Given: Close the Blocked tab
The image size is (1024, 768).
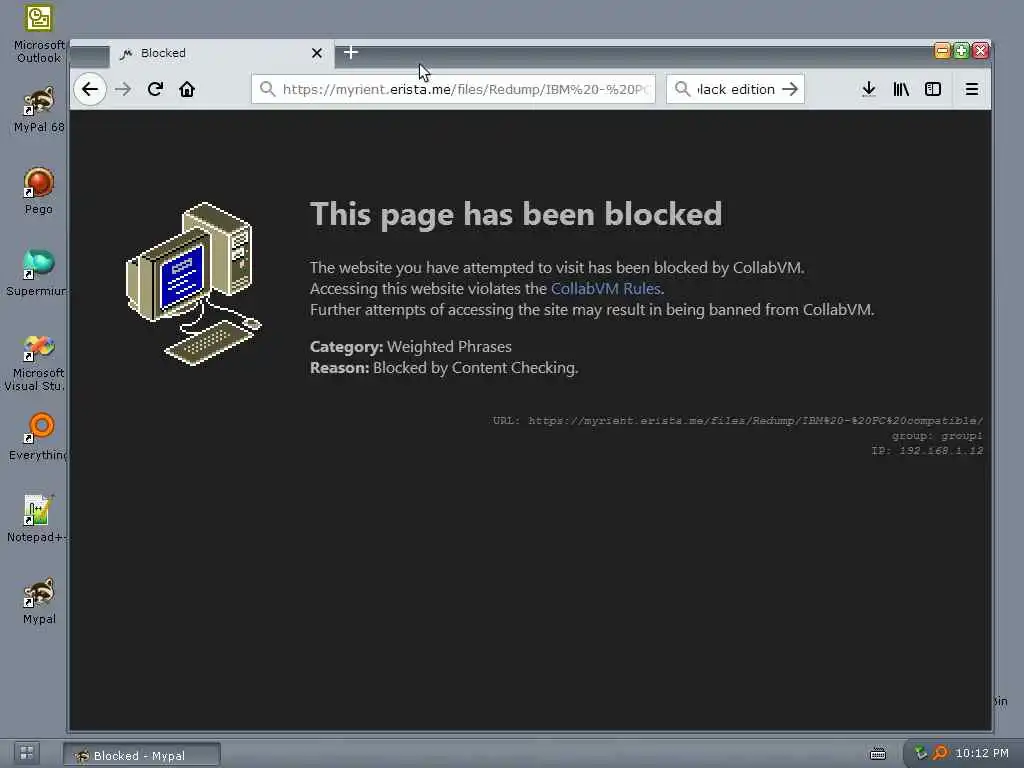Looking at the screenshot, I should (317, 53).
